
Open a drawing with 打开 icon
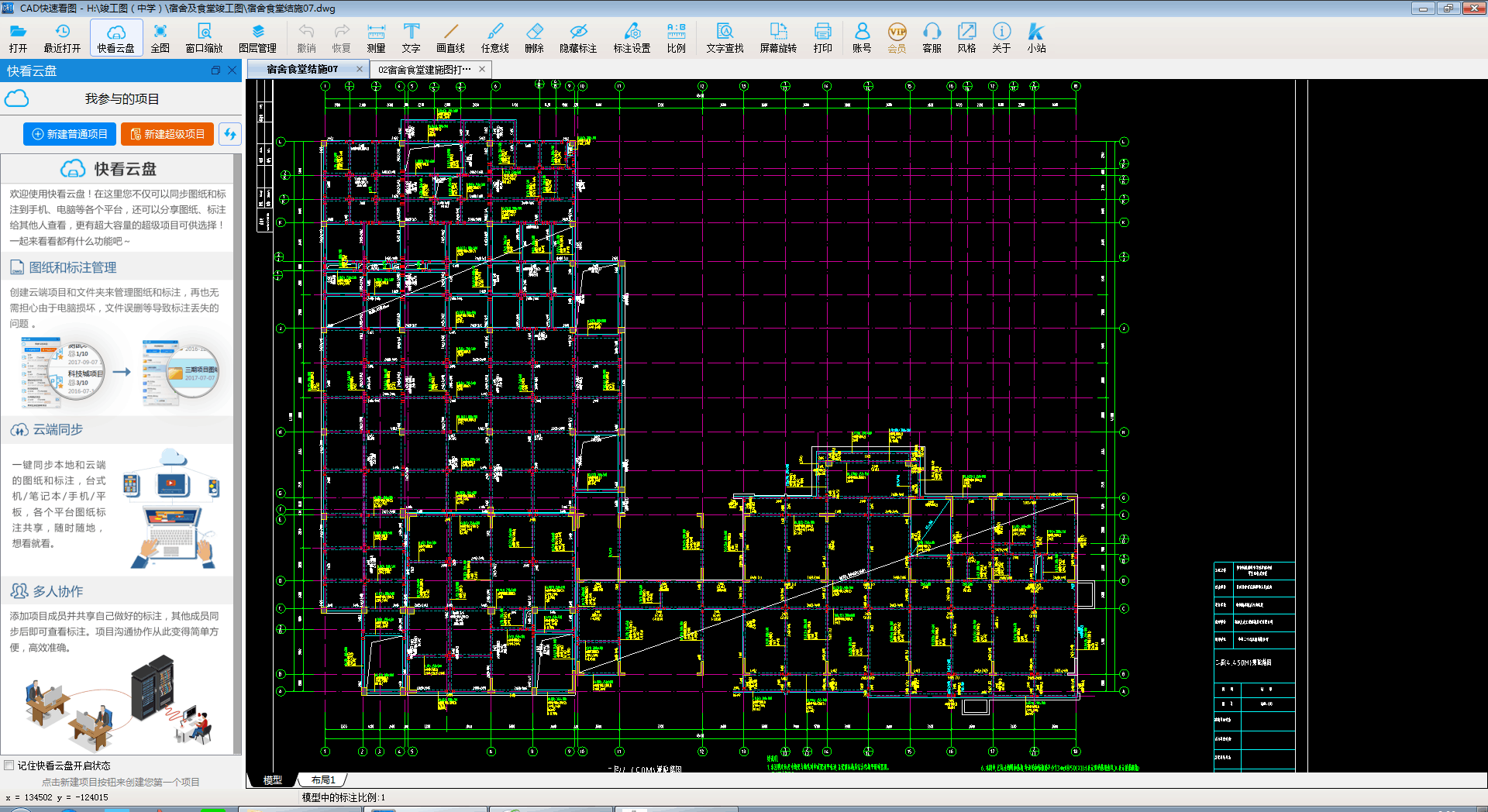pos(18,38)
